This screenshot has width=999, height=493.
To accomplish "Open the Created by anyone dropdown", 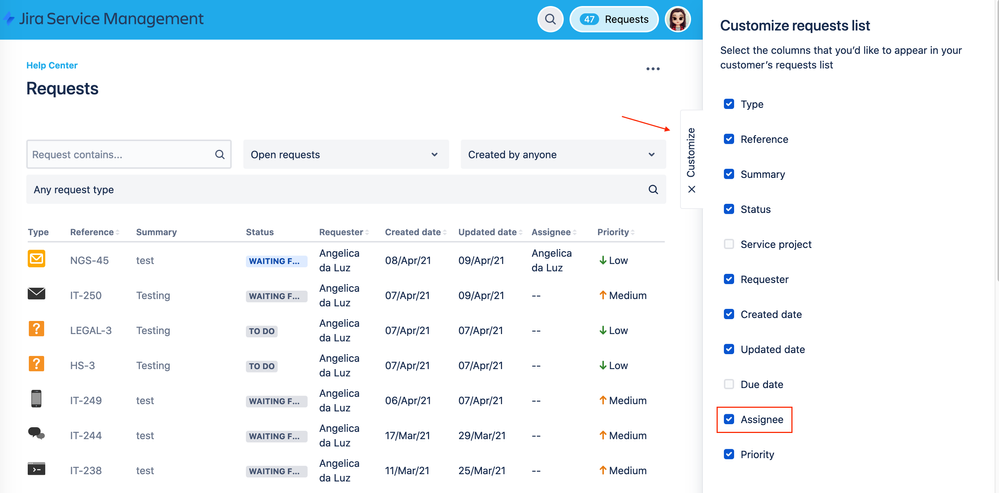I will (x=563, y=154).
